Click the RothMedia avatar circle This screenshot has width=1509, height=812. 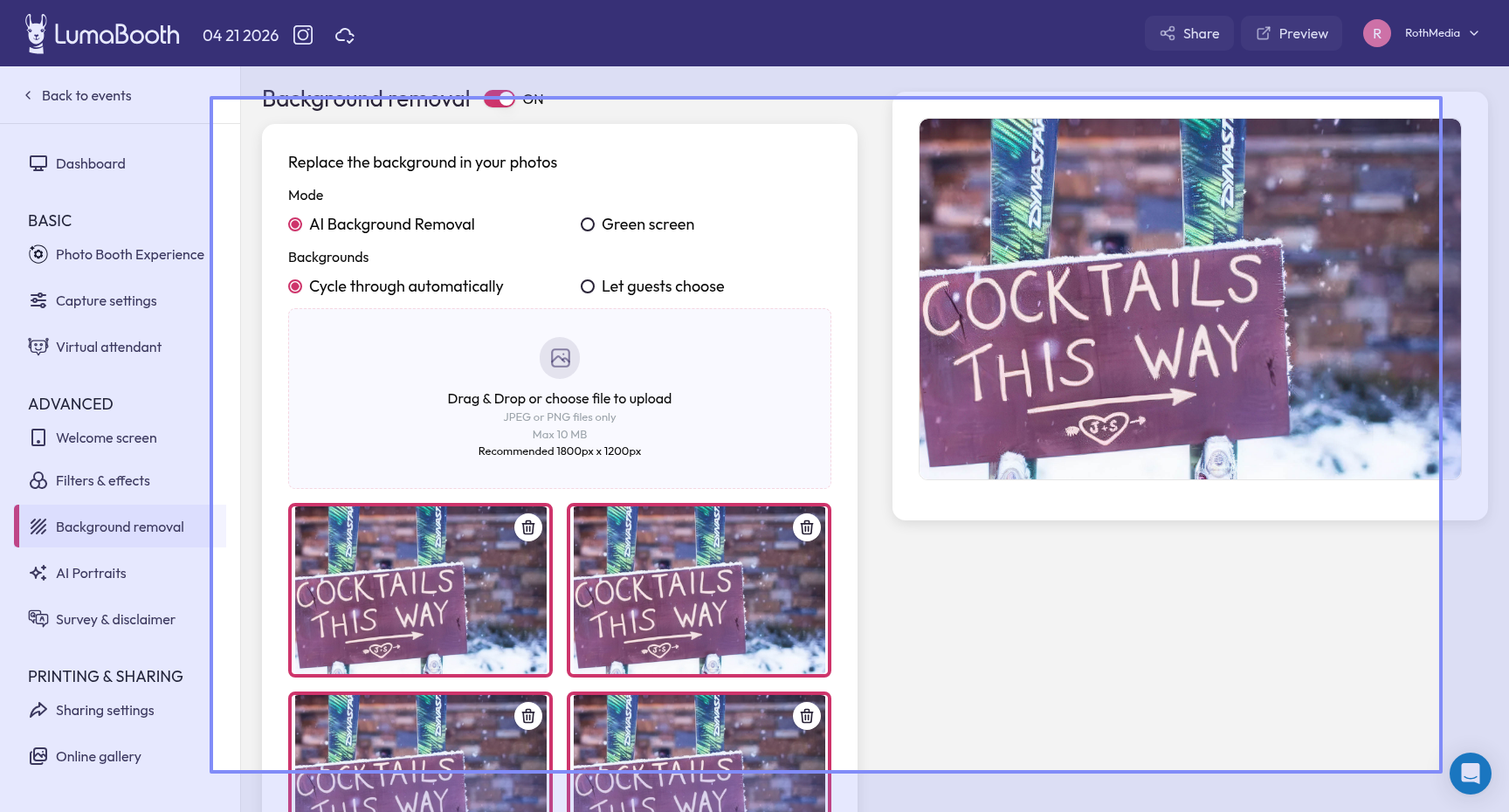[x=1376, y=33]
